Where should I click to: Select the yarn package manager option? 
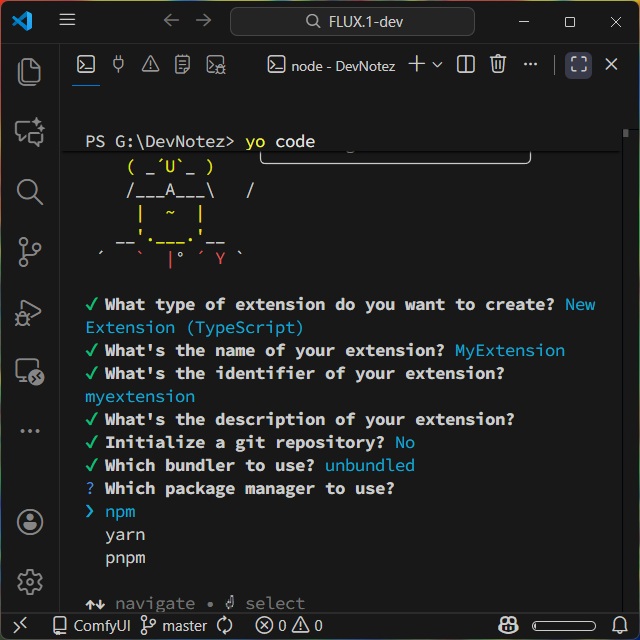tap(125, 535)
